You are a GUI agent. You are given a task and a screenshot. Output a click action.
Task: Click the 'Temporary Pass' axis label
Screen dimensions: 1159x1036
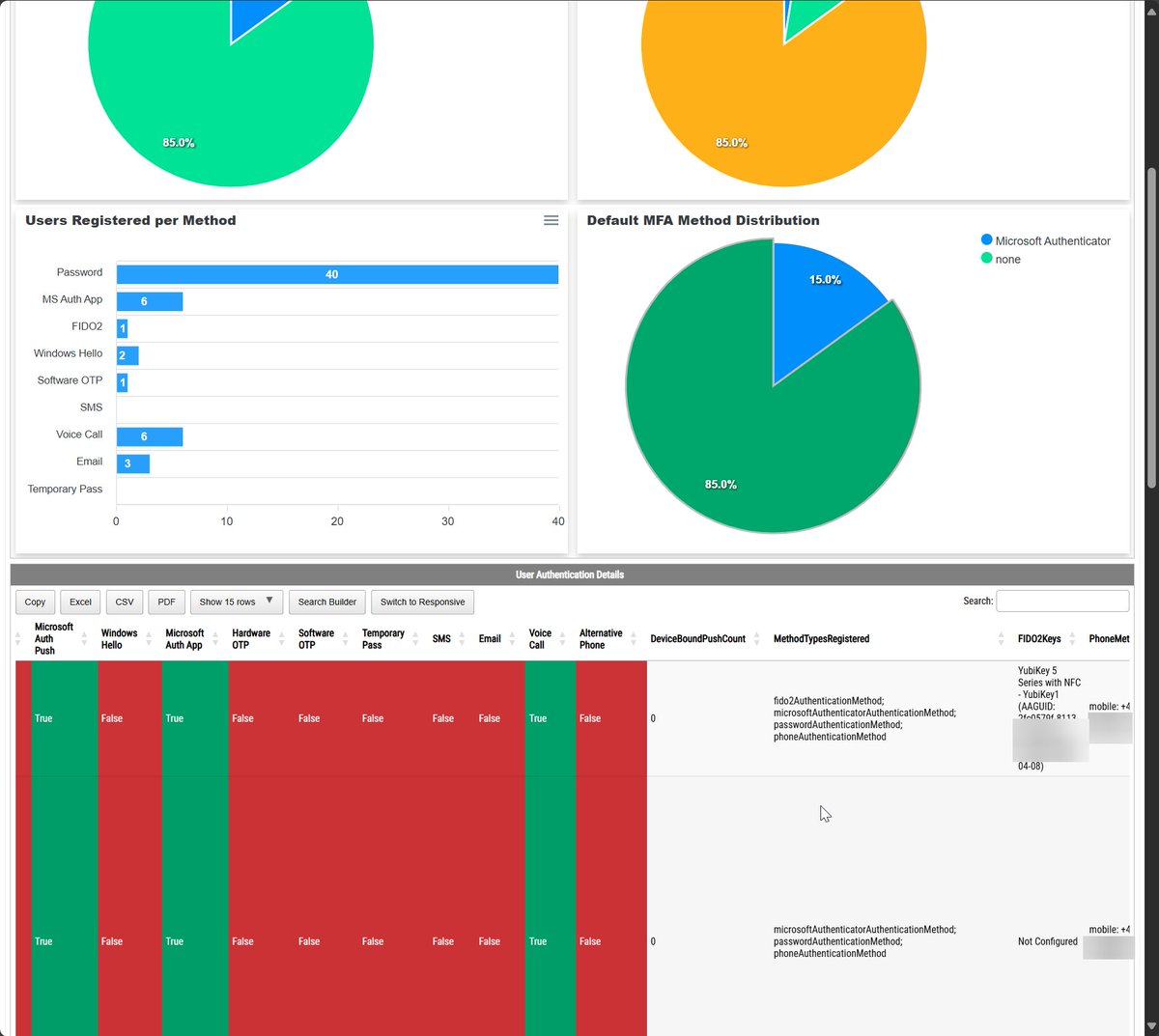tap(65, 489)
